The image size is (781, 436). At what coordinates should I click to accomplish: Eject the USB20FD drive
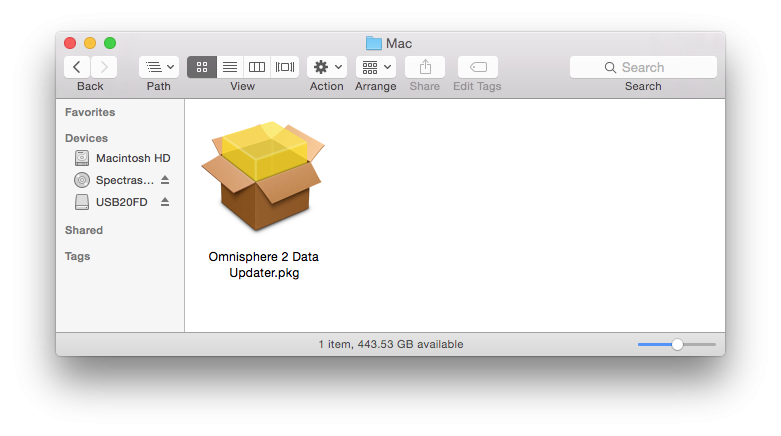click(165, 202)
